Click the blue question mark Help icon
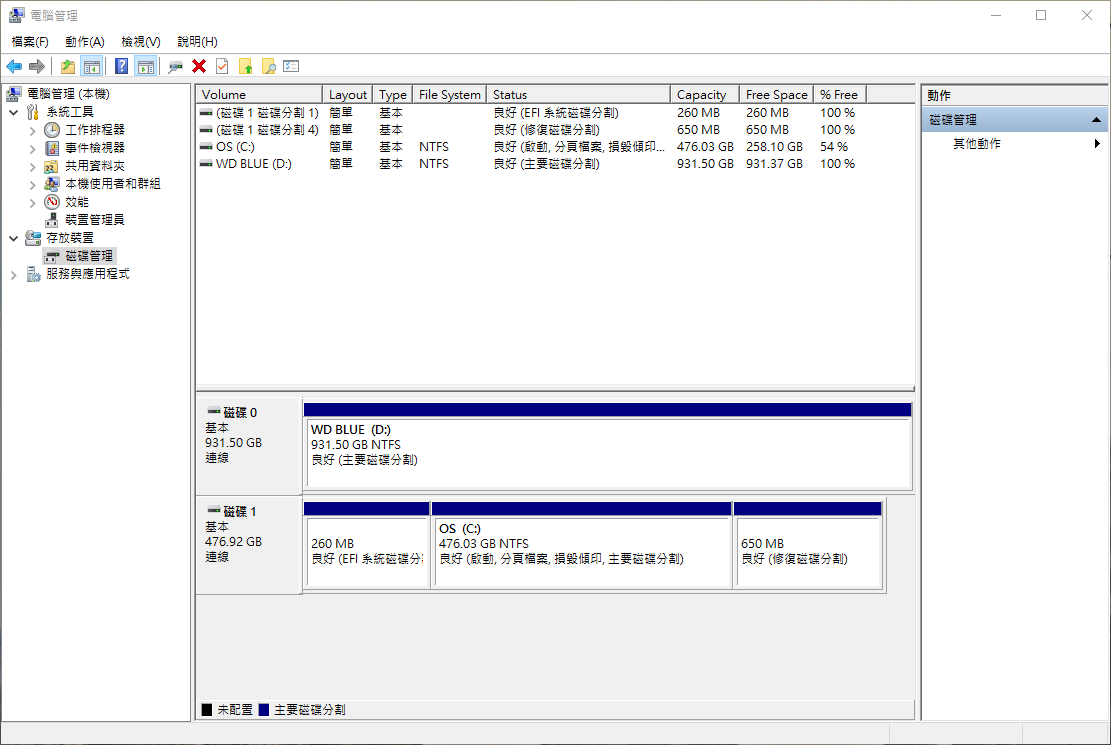Viewport: 1111px width, 745px height. tap(121, 66)
